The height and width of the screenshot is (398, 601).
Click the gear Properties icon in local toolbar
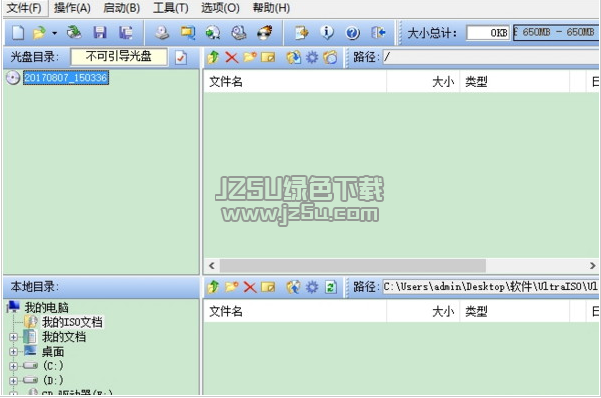[x=312, y=287]
